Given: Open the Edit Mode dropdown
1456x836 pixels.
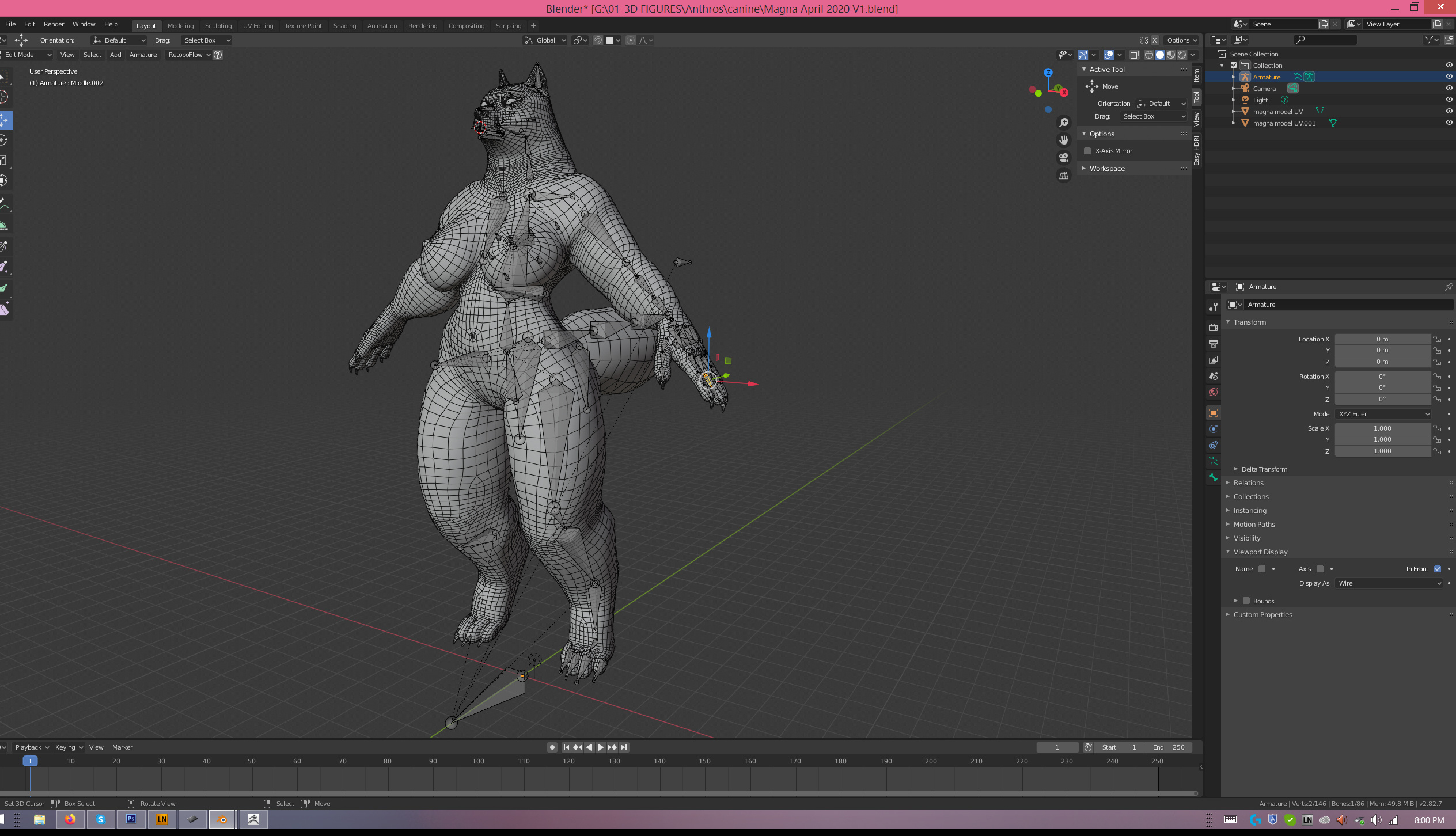Looking at the screenshot, I should (x=26, y=55).
